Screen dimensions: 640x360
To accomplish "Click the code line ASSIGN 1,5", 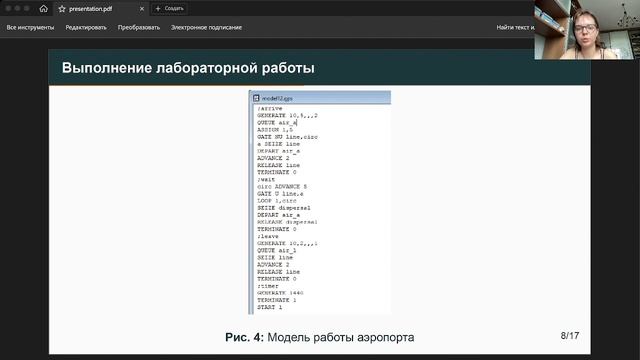I will (275, 130).
